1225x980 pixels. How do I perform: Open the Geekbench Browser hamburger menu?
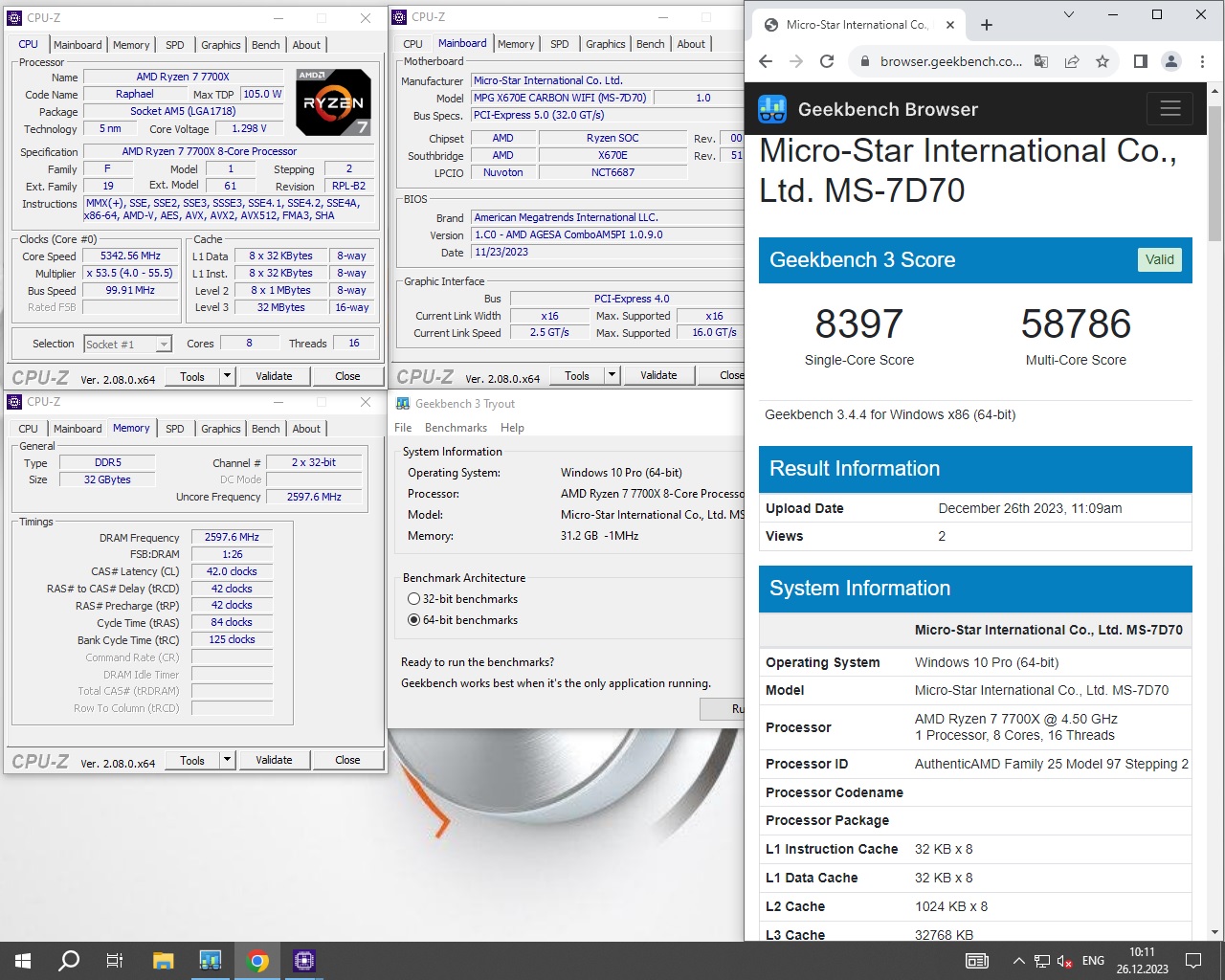1169,108
